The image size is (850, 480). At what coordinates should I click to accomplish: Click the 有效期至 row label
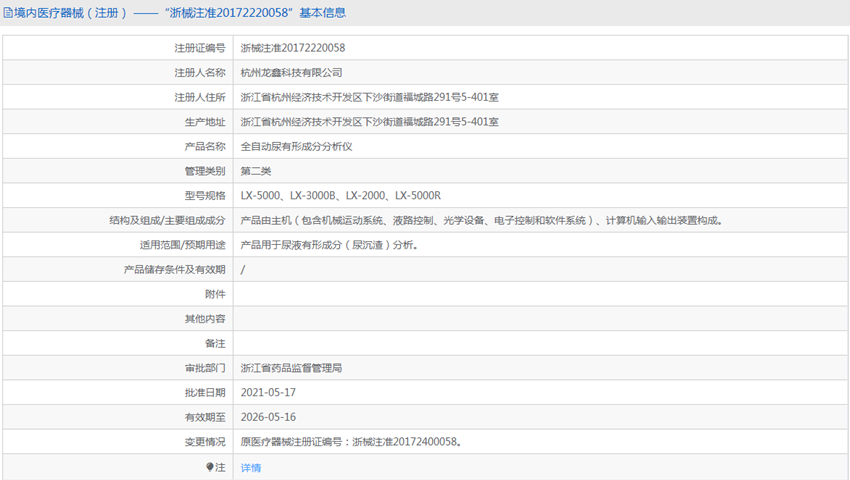point(205,417)
